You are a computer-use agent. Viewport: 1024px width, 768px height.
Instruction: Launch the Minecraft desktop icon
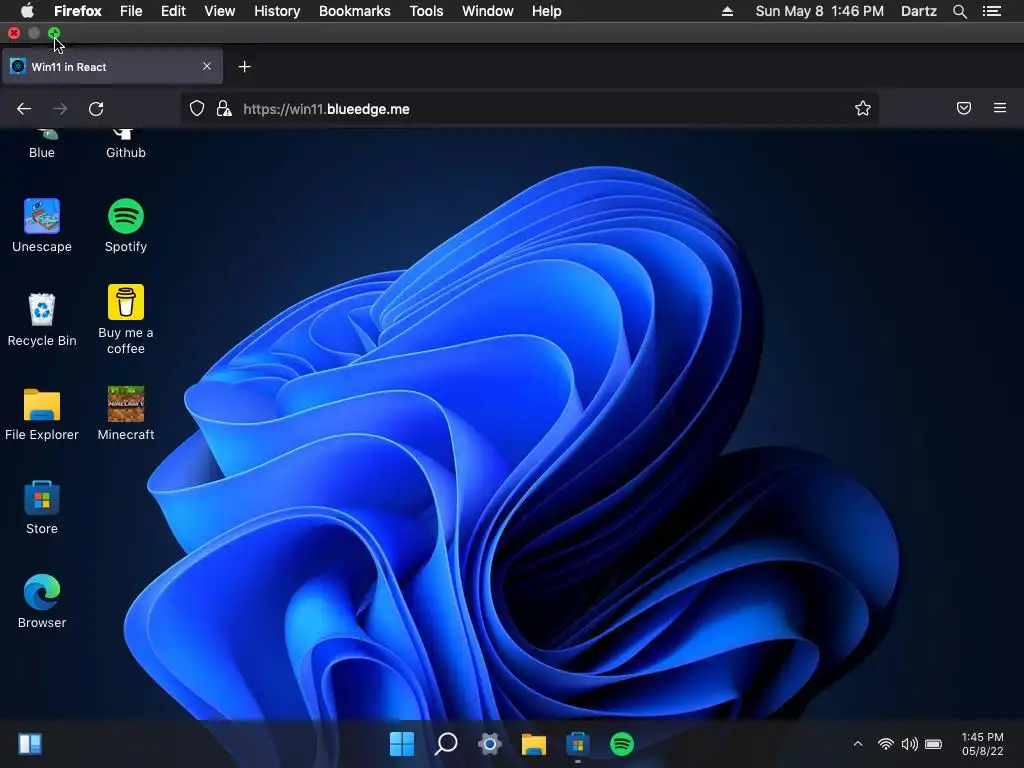click(x=125, y=414)
